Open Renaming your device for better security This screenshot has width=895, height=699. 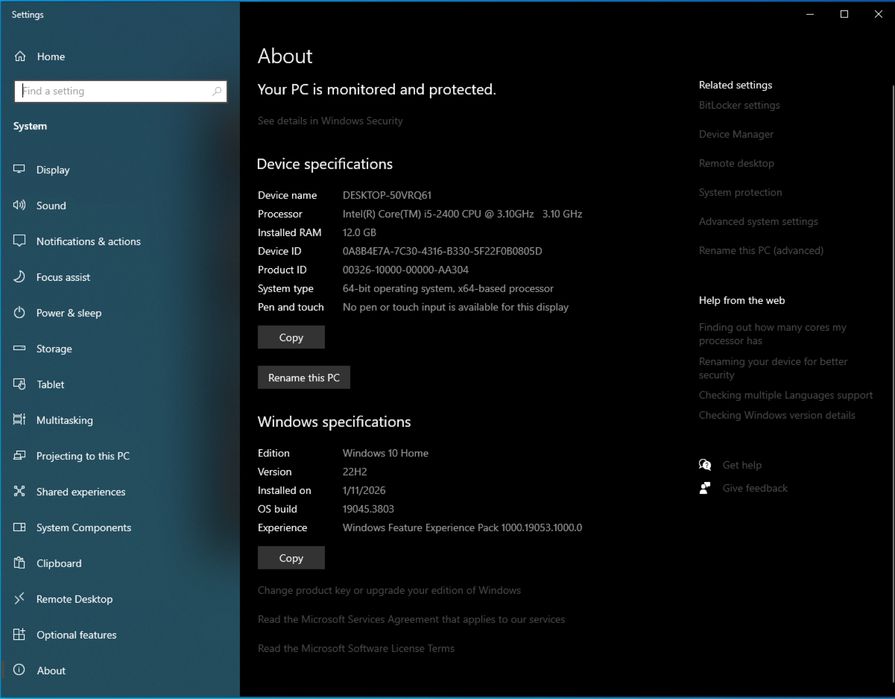click(773, 368)
